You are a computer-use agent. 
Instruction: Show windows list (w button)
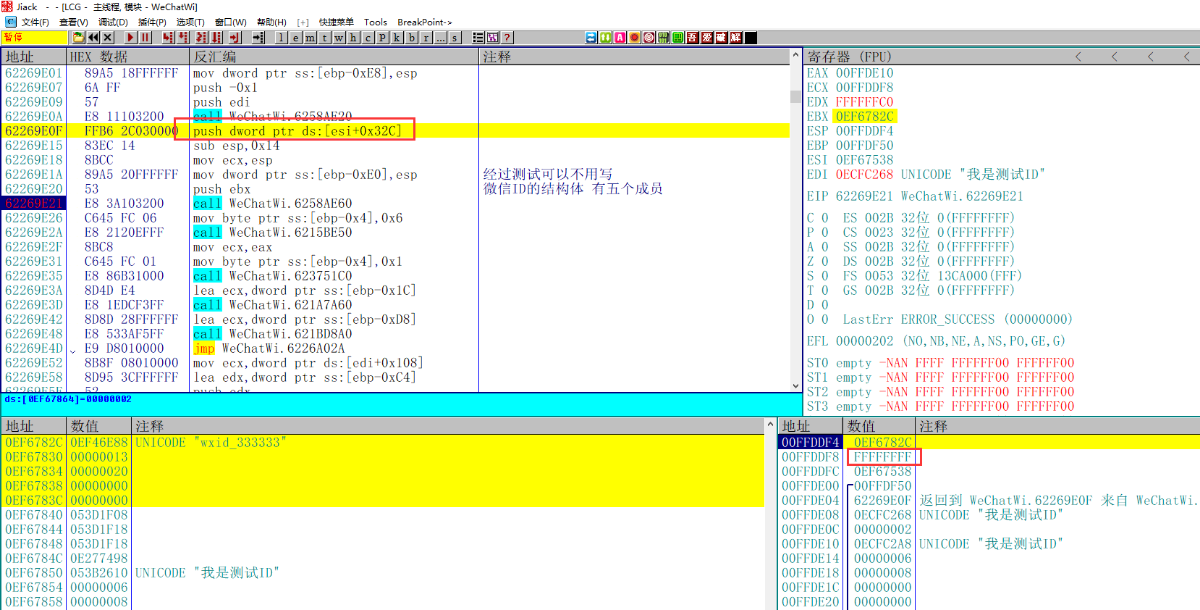point(339,38)
